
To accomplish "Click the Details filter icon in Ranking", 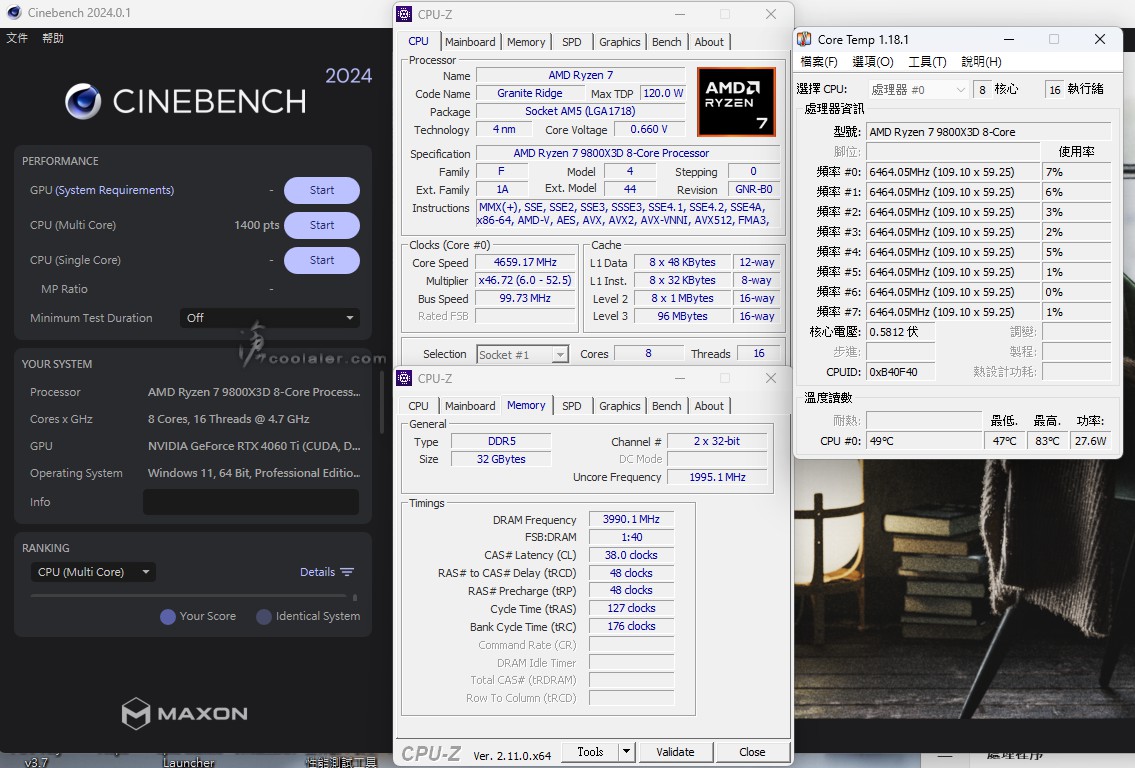I will click(347, 572).
